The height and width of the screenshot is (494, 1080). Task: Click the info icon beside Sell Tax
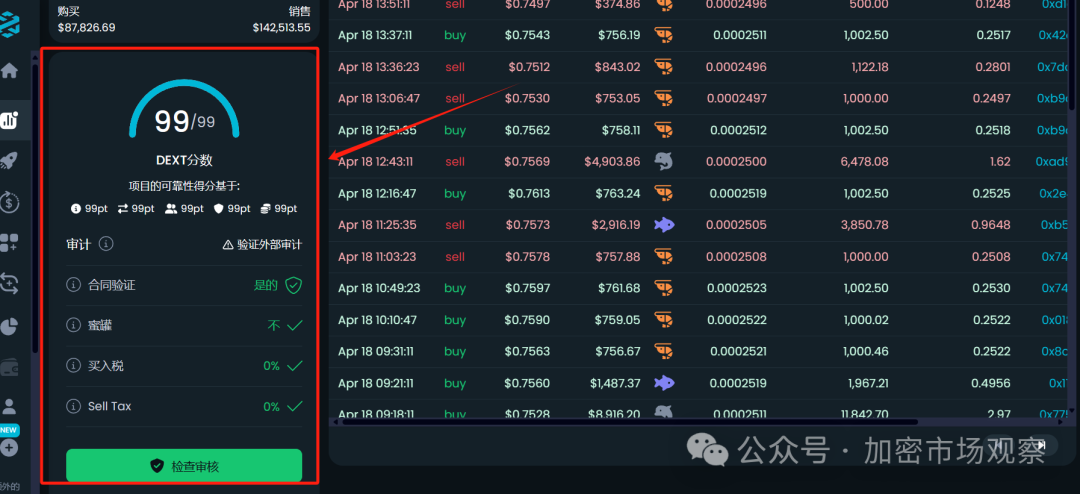(73, 406)
